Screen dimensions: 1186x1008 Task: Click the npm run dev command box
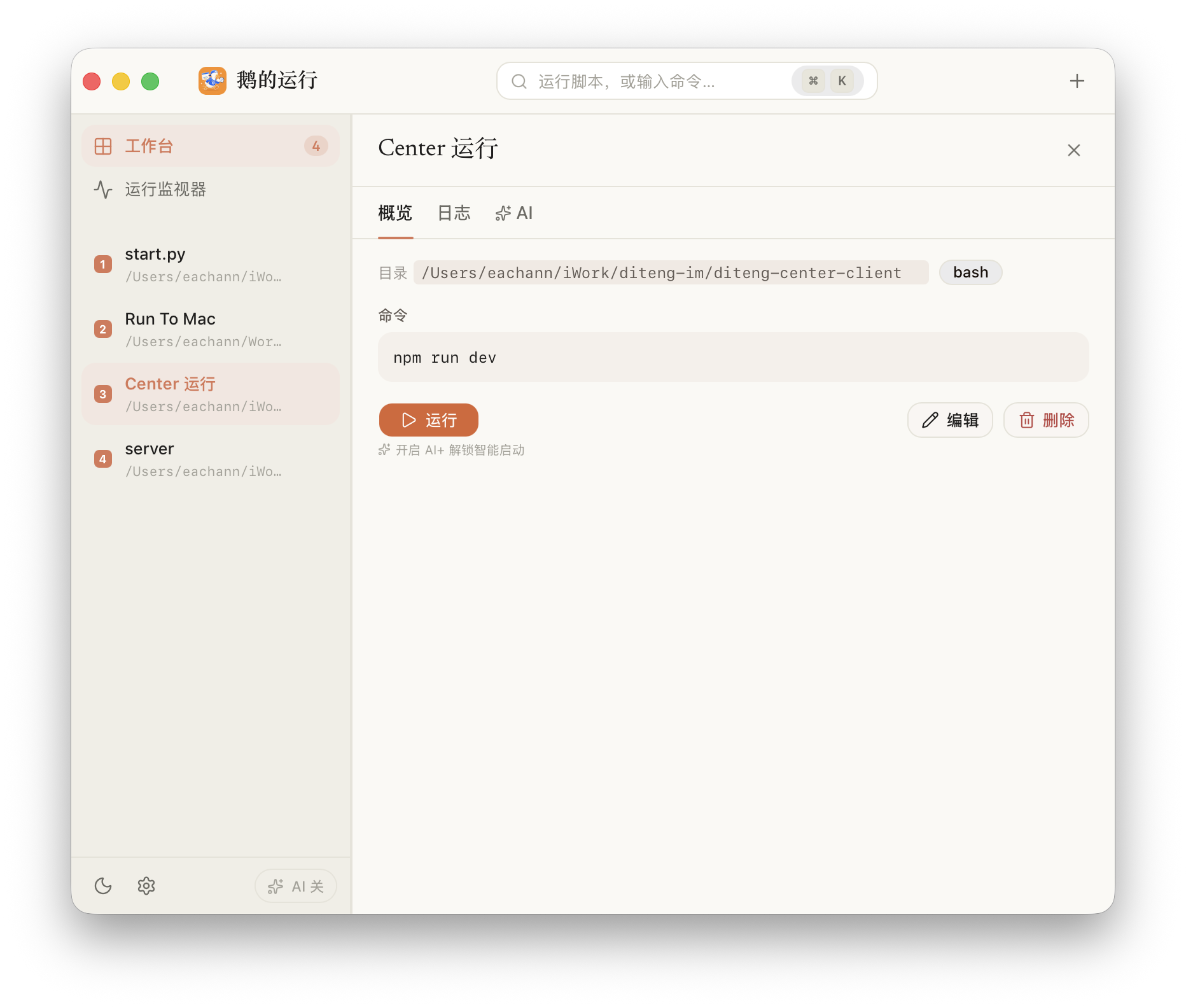pos(733,357)
